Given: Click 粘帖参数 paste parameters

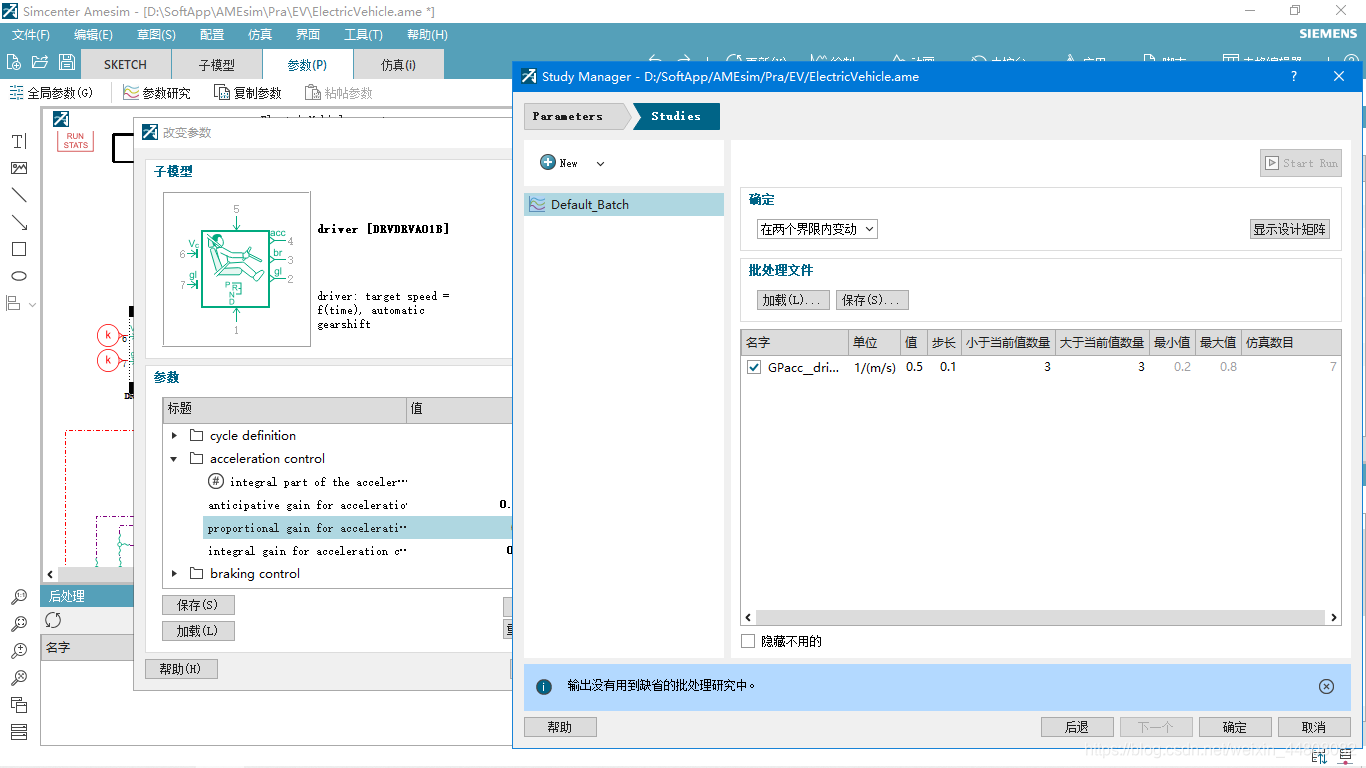Looking at the screenshot, I should pyautogui.click(x=339, y=93).
